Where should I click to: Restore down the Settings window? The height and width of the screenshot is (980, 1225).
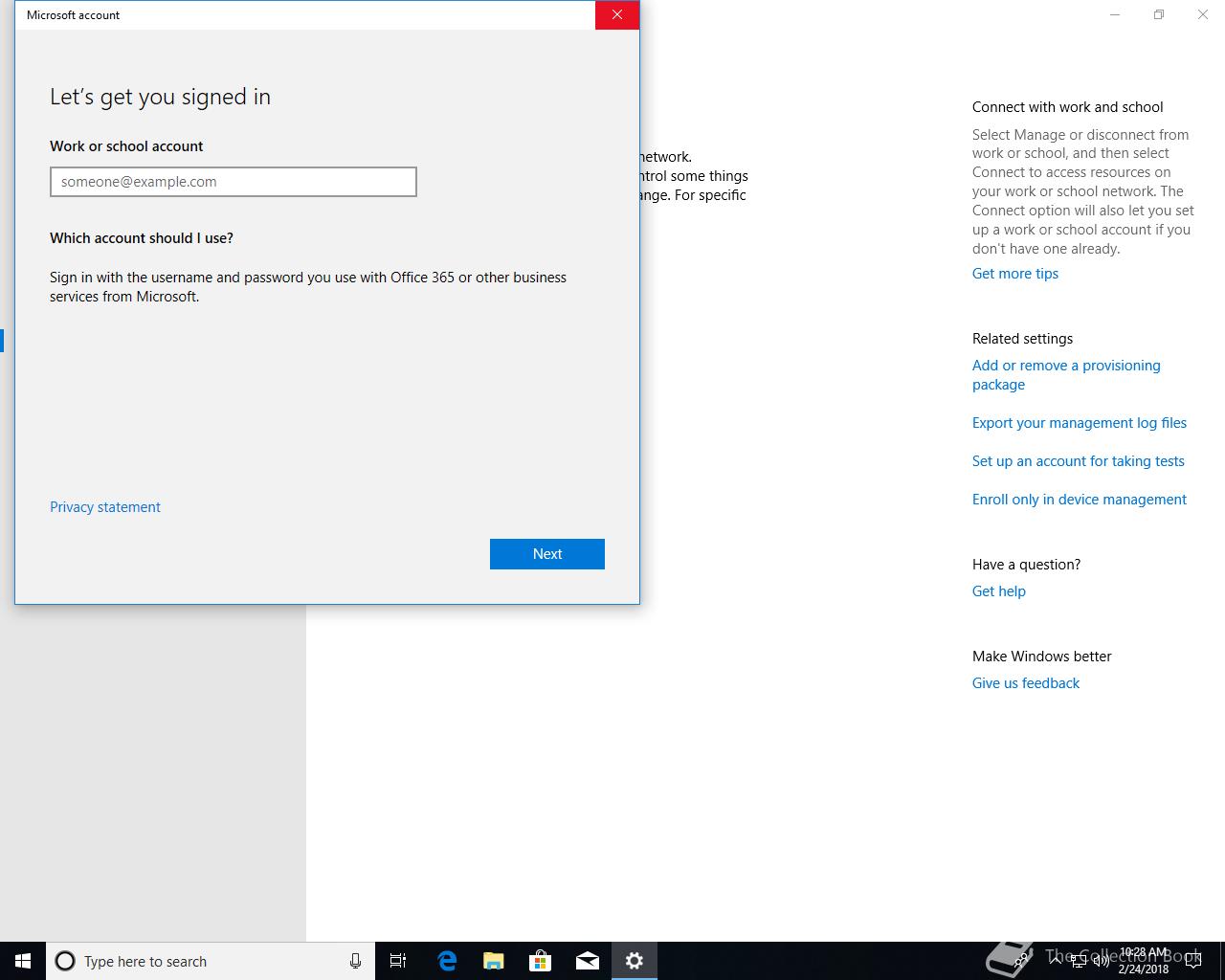click(1159, 15)
